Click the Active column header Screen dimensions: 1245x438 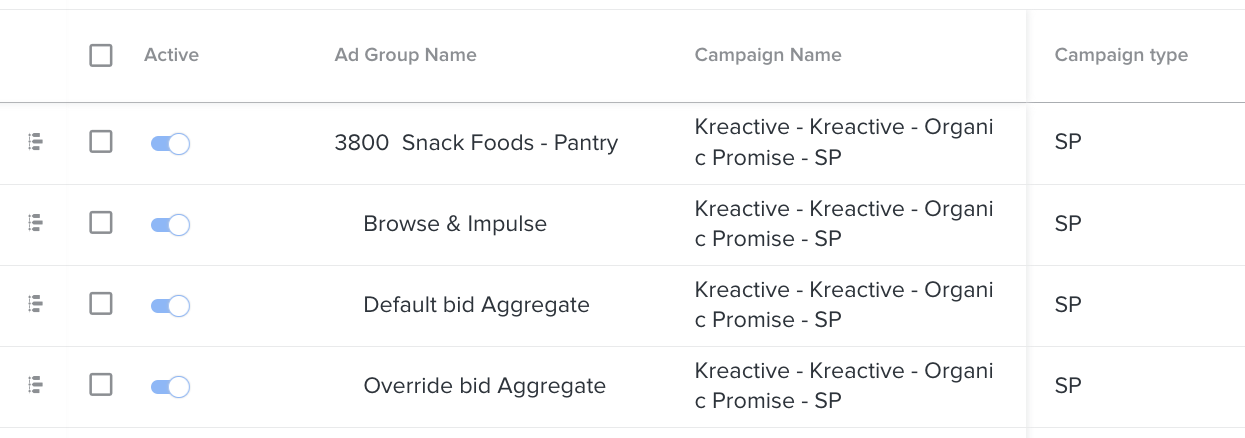pos(171,55)
